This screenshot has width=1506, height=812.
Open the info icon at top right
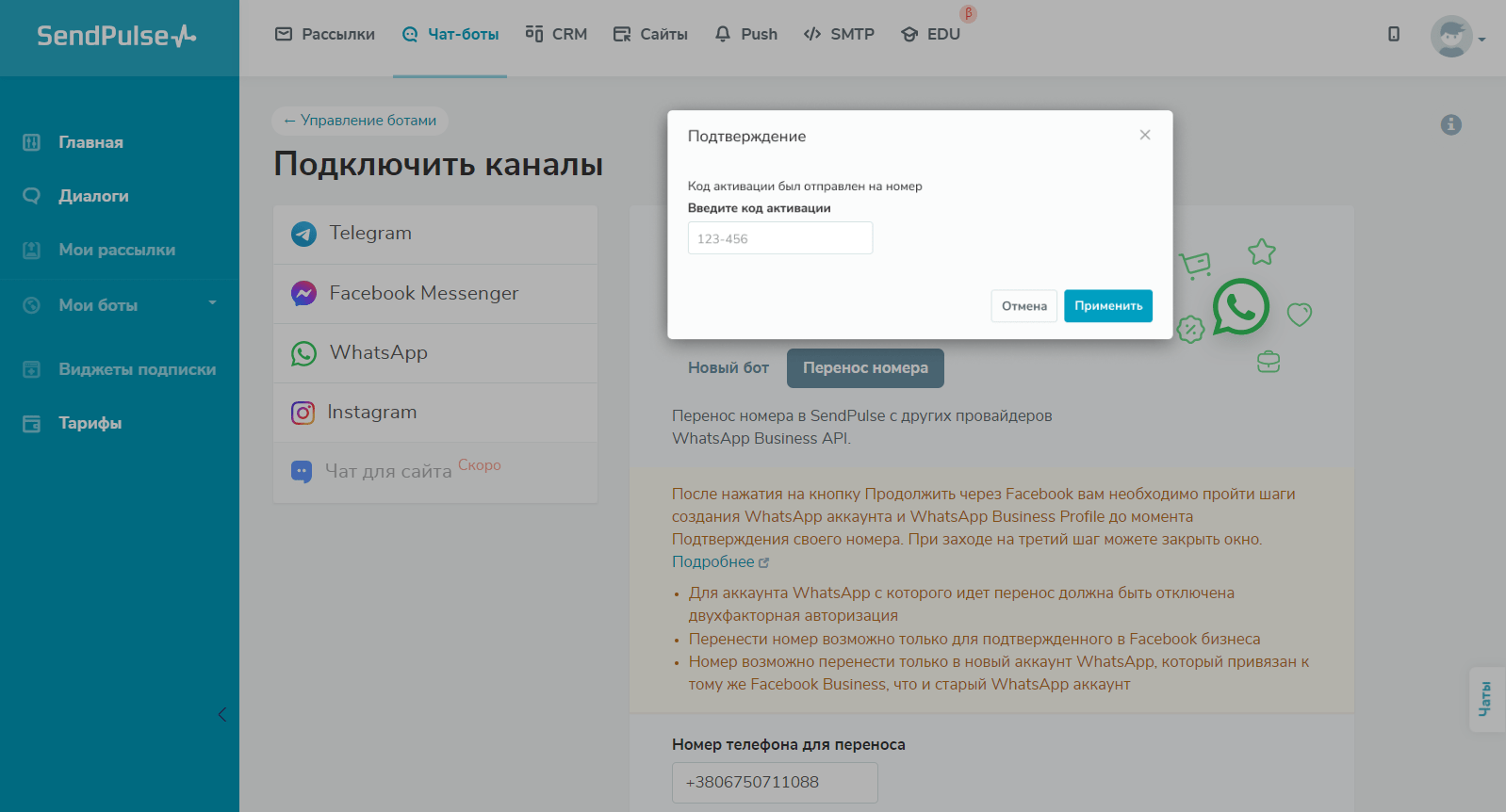pos(1450,124)
